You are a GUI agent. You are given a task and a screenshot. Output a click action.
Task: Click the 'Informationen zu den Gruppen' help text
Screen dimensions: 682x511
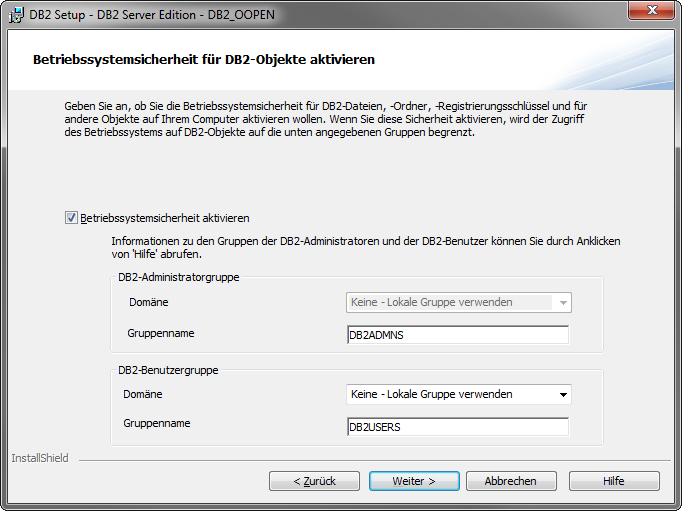[x=366, y=247]
